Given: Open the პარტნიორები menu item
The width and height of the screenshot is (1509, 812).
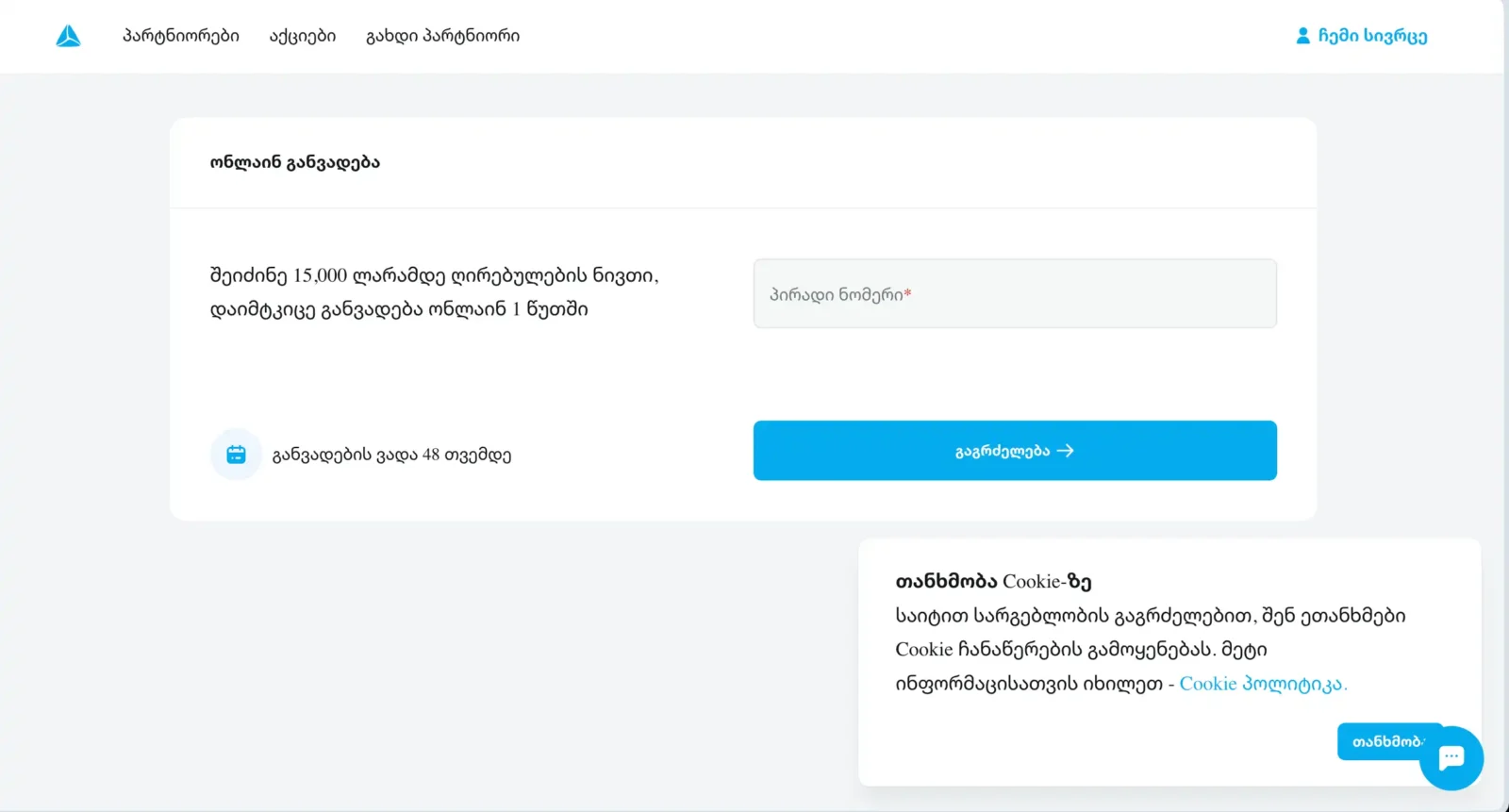Looking at the screenshot, I should tap(181, 36).
